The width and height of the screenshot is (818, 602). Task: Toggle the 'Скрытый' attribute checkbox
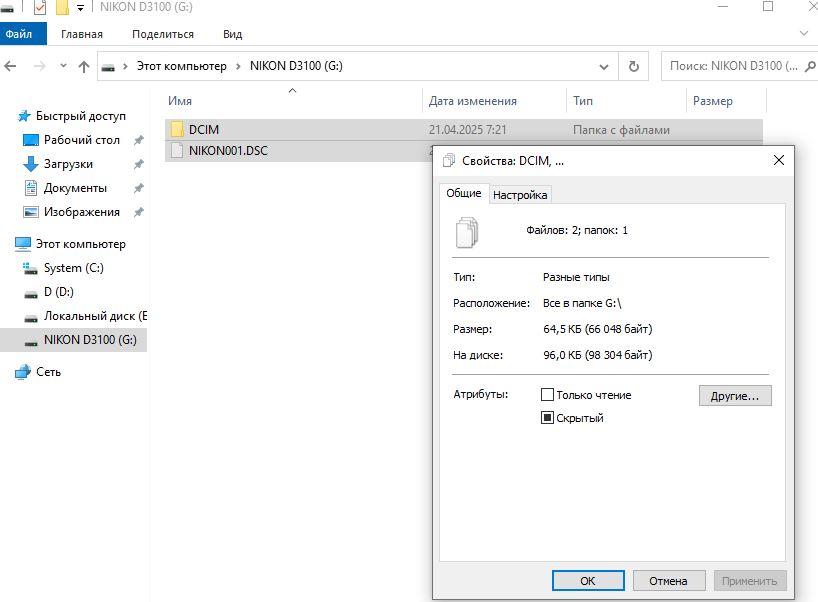click(547, 417)
